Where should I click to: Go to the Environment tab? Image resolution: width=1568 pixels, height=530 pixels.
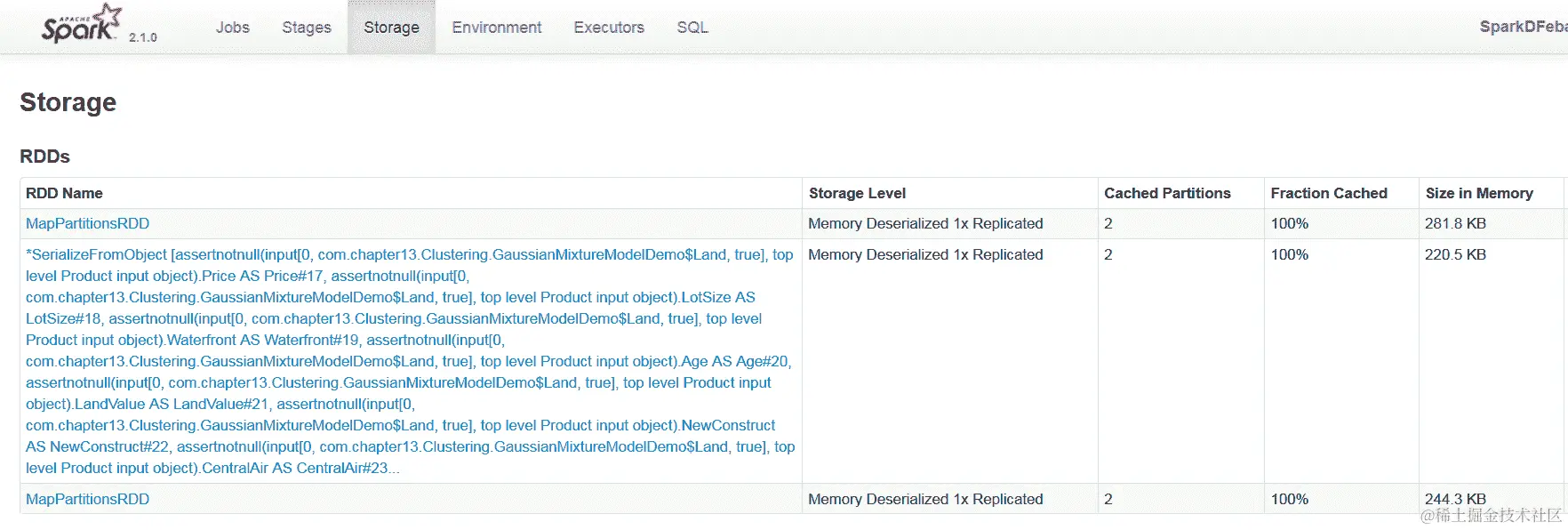click(x=496, y=28)
